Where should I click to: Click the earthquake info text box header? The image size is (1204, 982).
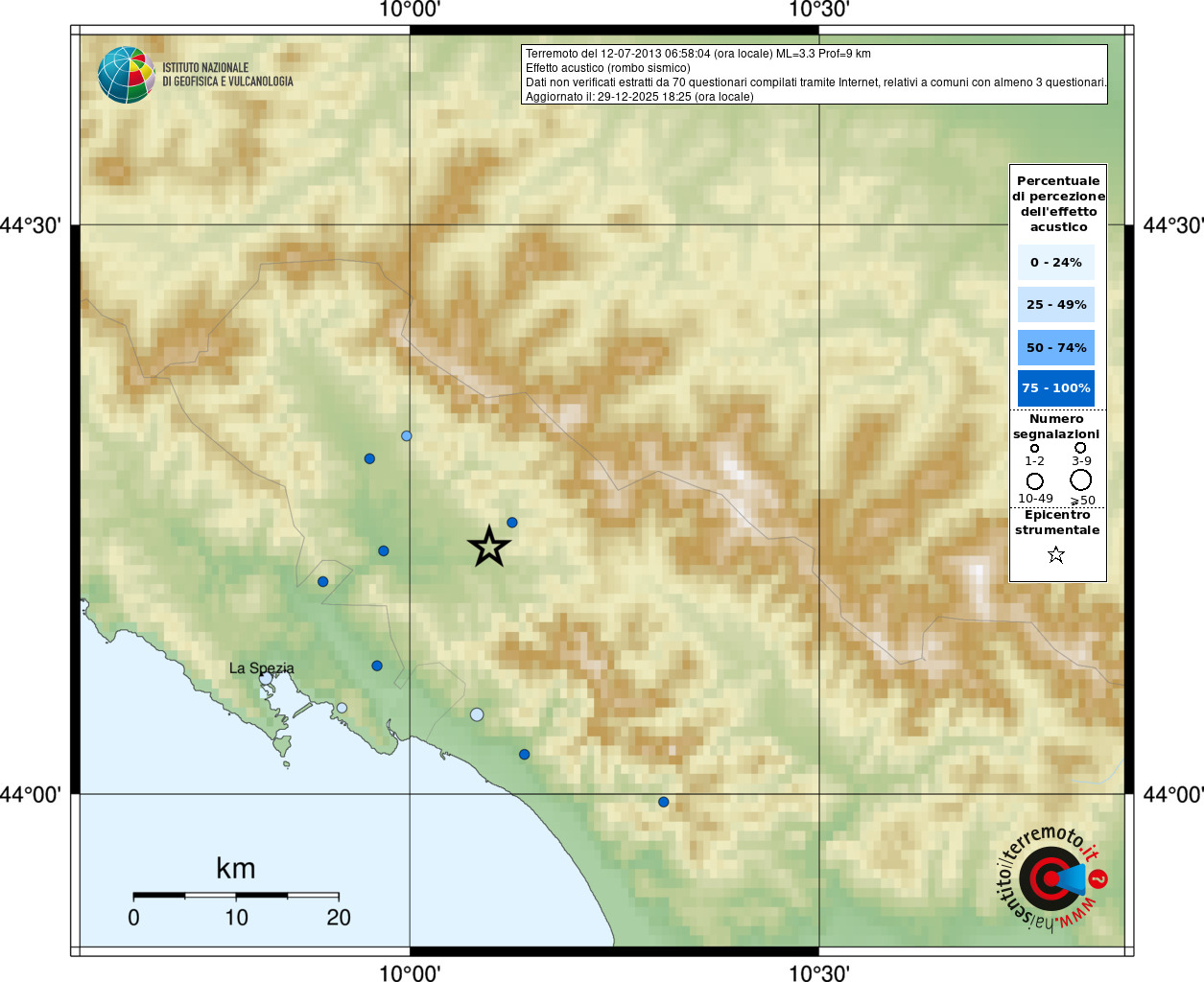[814, 74]
